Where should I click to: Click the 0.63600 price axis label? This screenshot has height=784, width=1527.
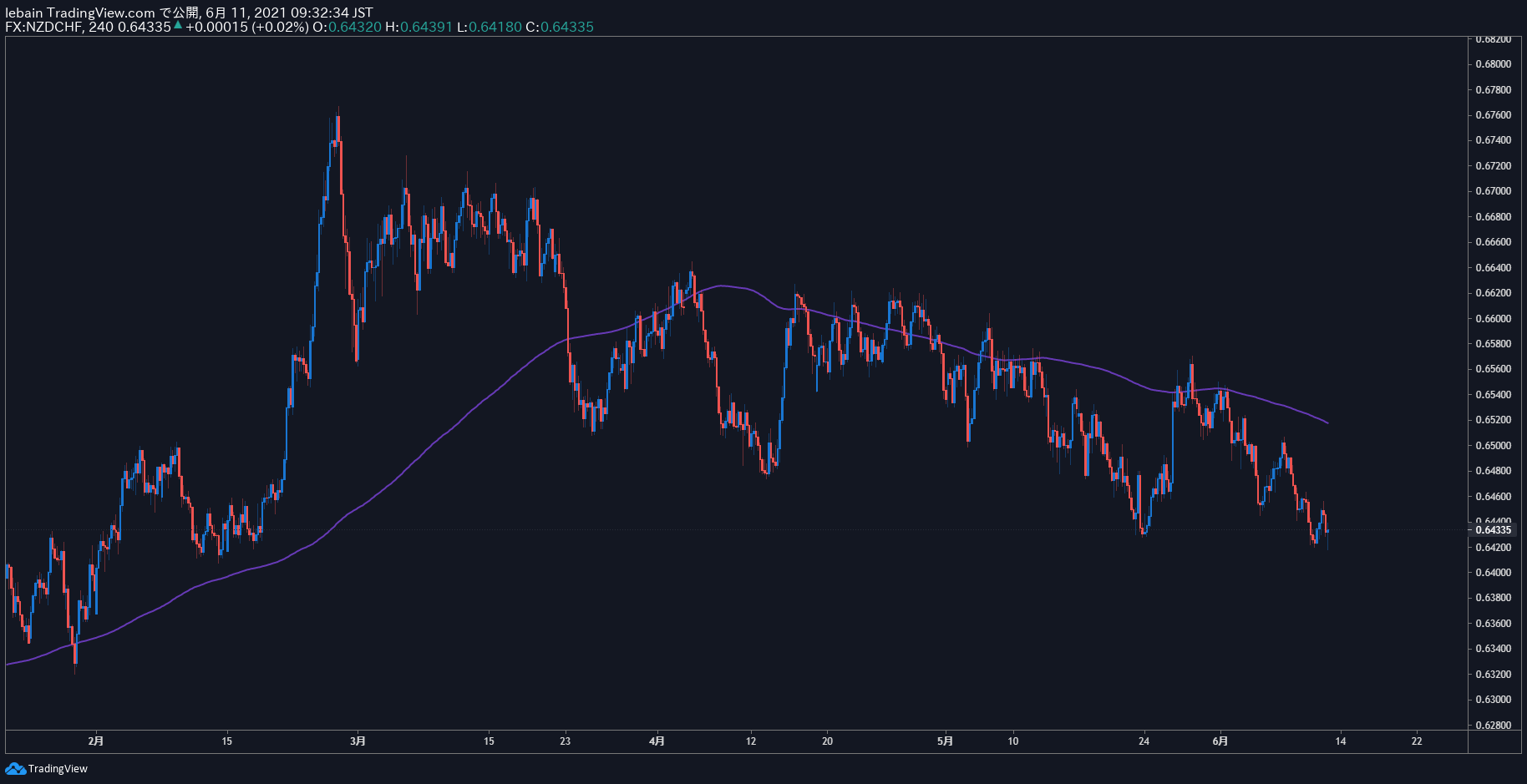[1493, 624]
